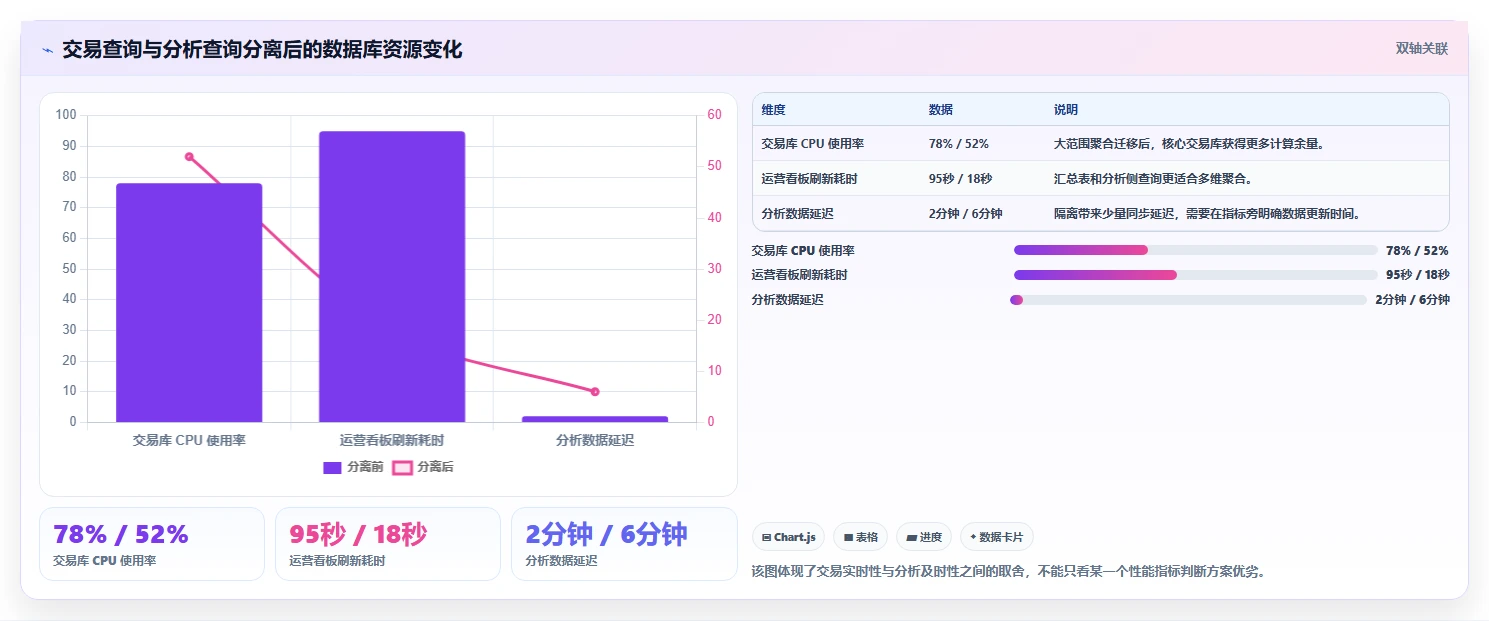Click table cell 78% / 52%
Viewport: 1489px width, 621px height.
point(959,144)
